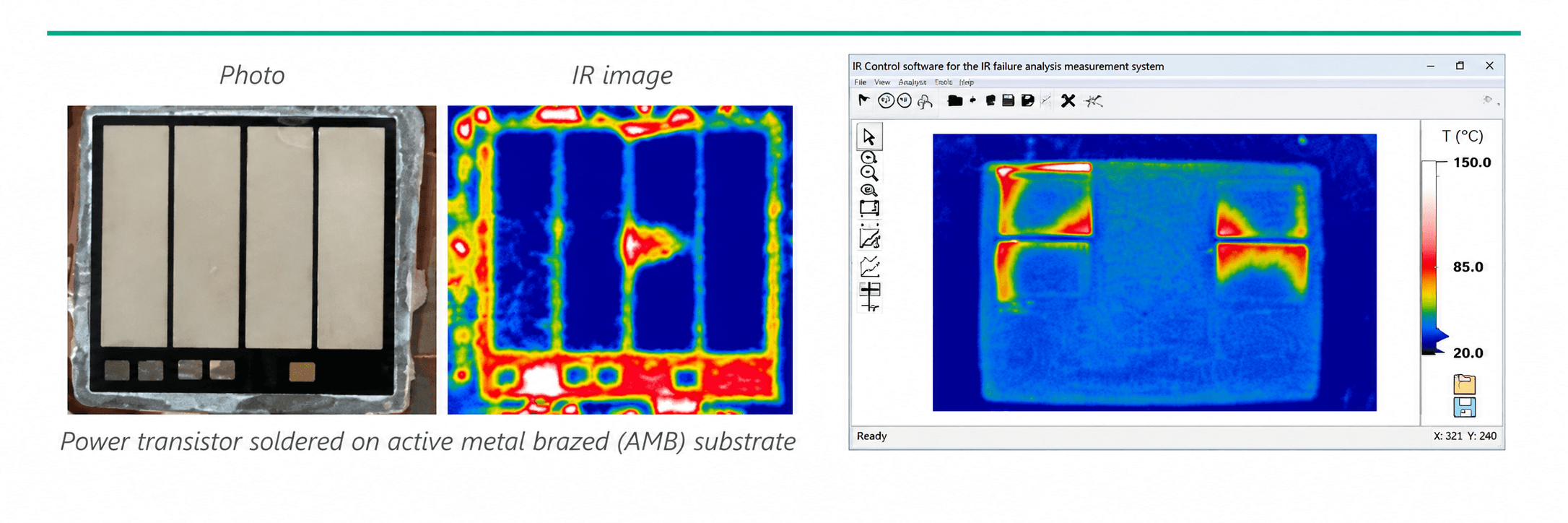Click the temperature color scale bar
This screenshot has height=523, width=1568.
(x=1429, y=258)
